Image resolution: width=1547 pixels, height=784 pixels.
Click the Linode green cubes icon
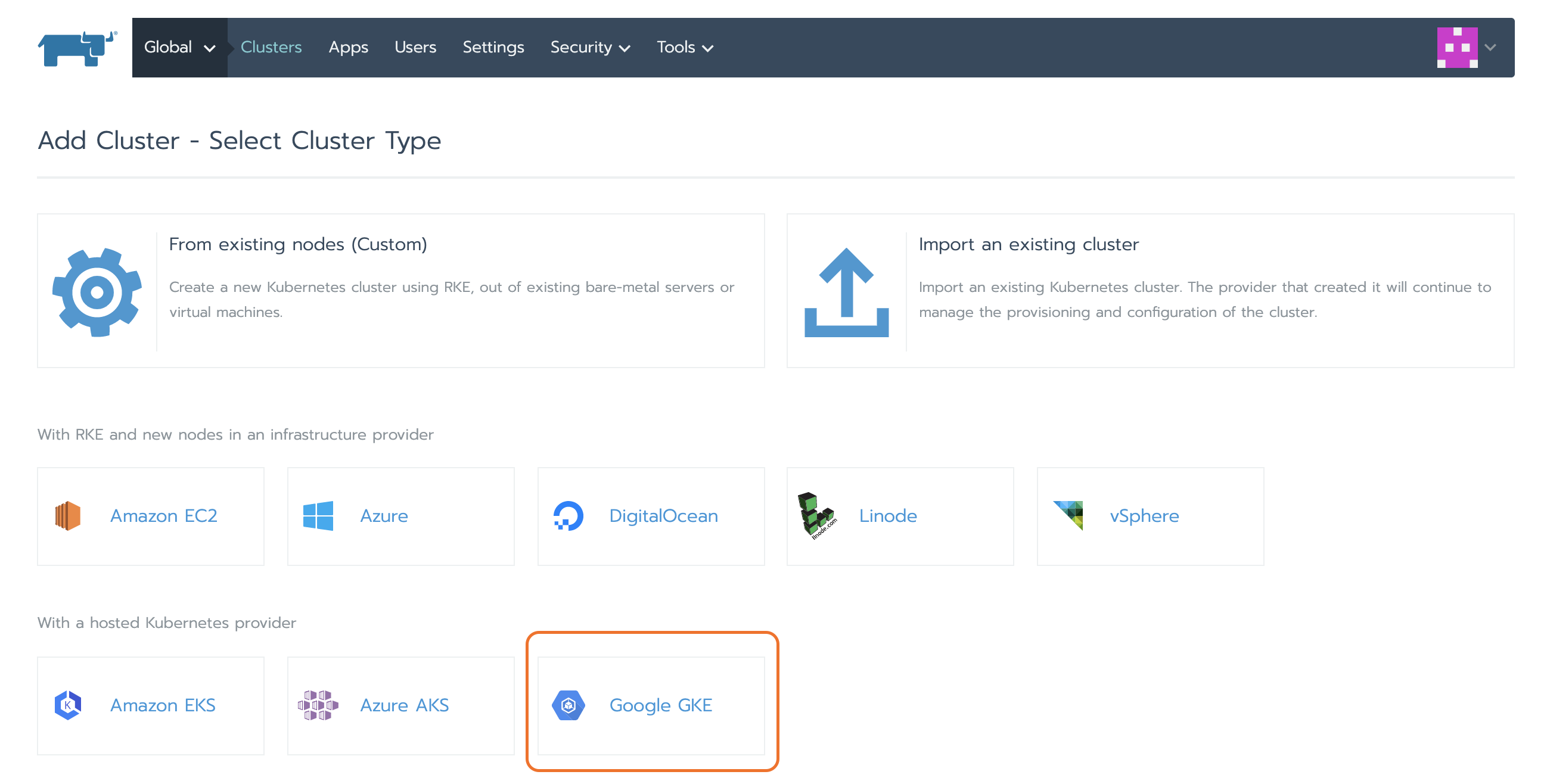[x=816, y=516]
